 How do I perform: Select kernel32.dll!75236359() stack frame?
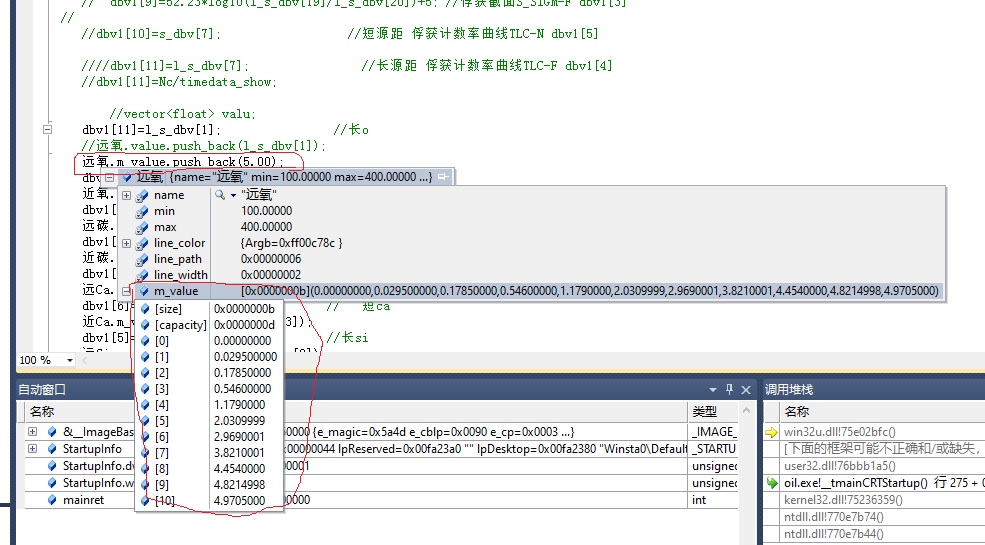coord(843,500)
